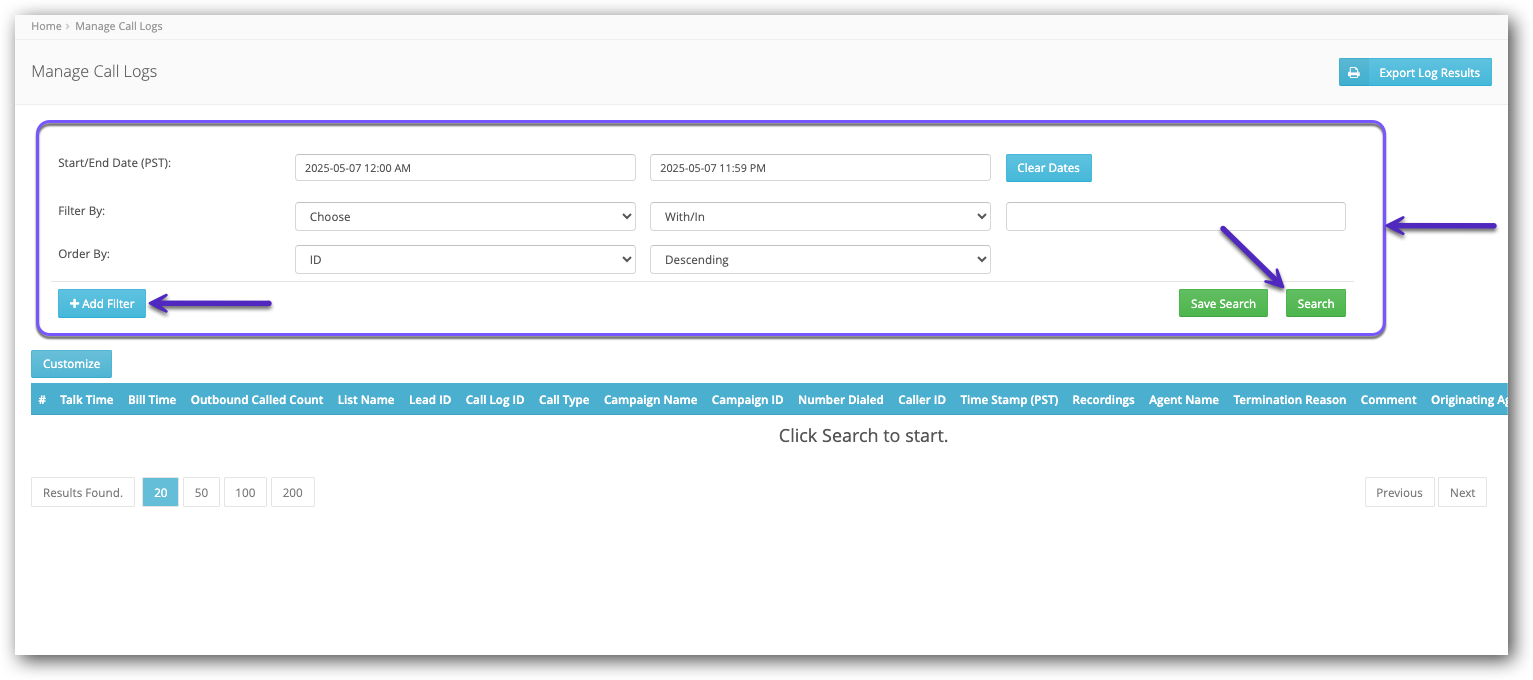Show 20 results per page
The image size is (1533, 680).
160,492
